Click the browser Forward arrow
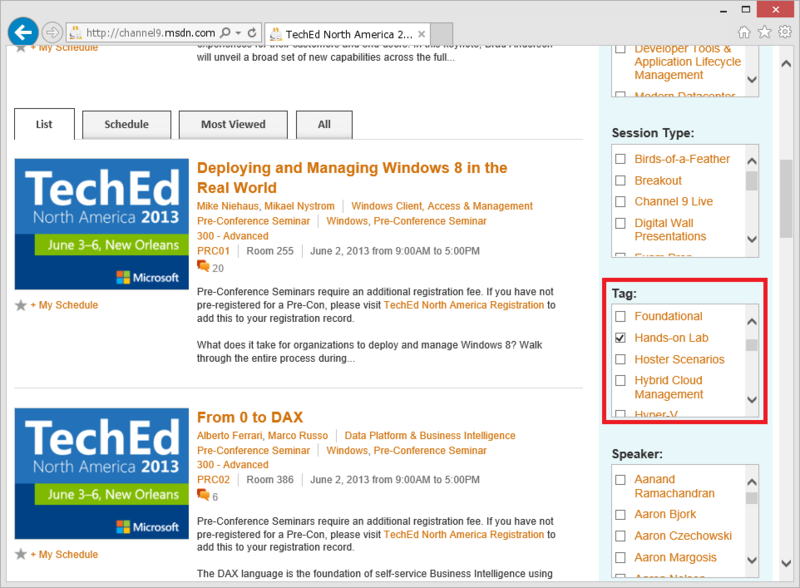 point(52,33)
